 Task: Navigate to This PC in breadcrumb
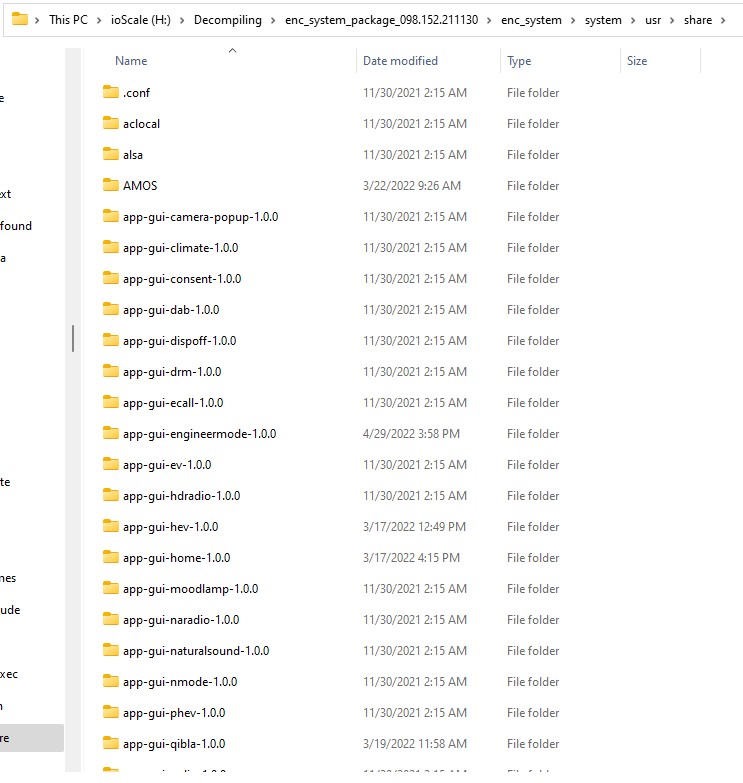tap(68, 20)
